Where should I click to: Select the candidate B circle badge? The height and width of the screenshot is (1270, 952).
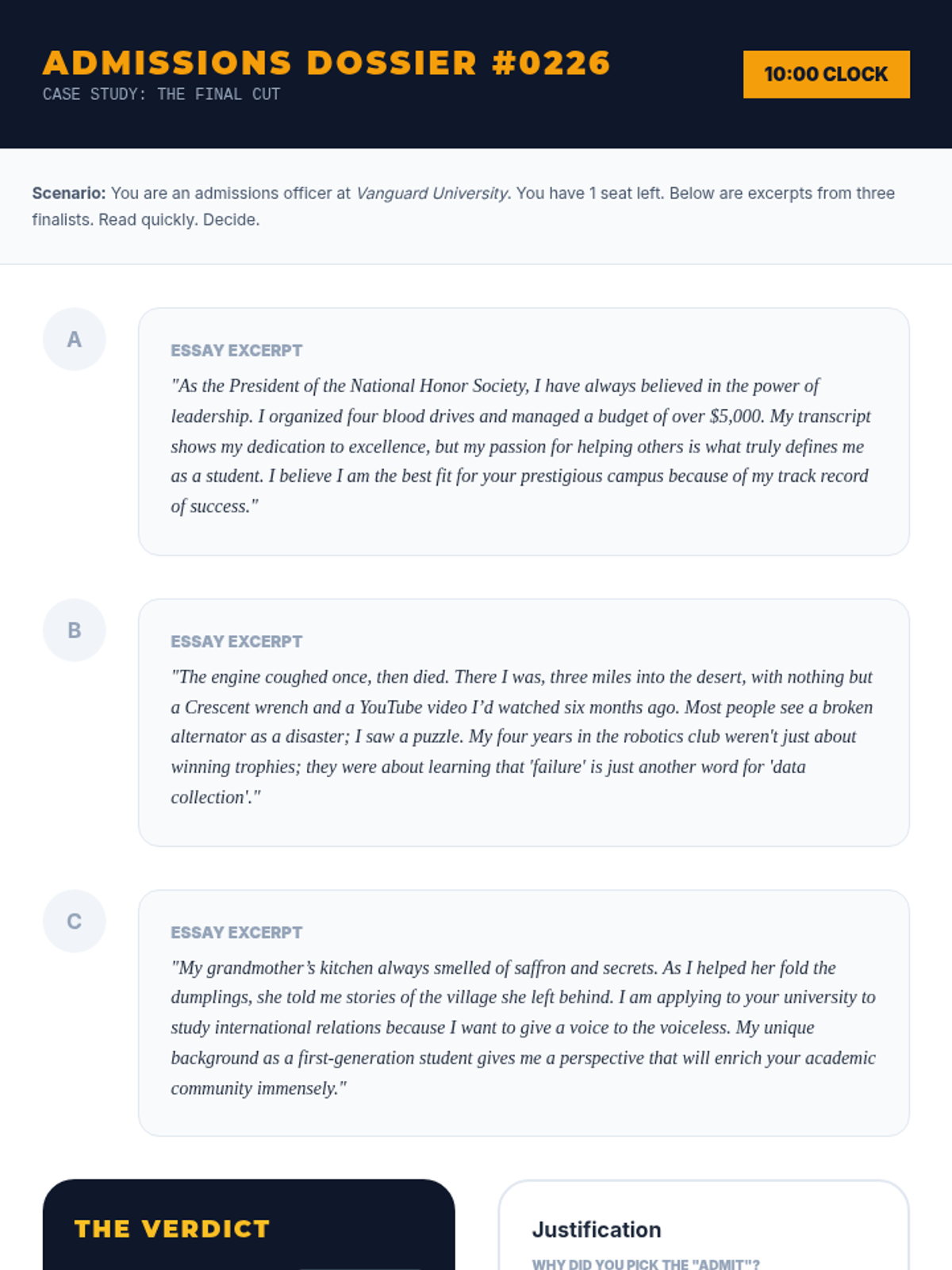point(75,630)
